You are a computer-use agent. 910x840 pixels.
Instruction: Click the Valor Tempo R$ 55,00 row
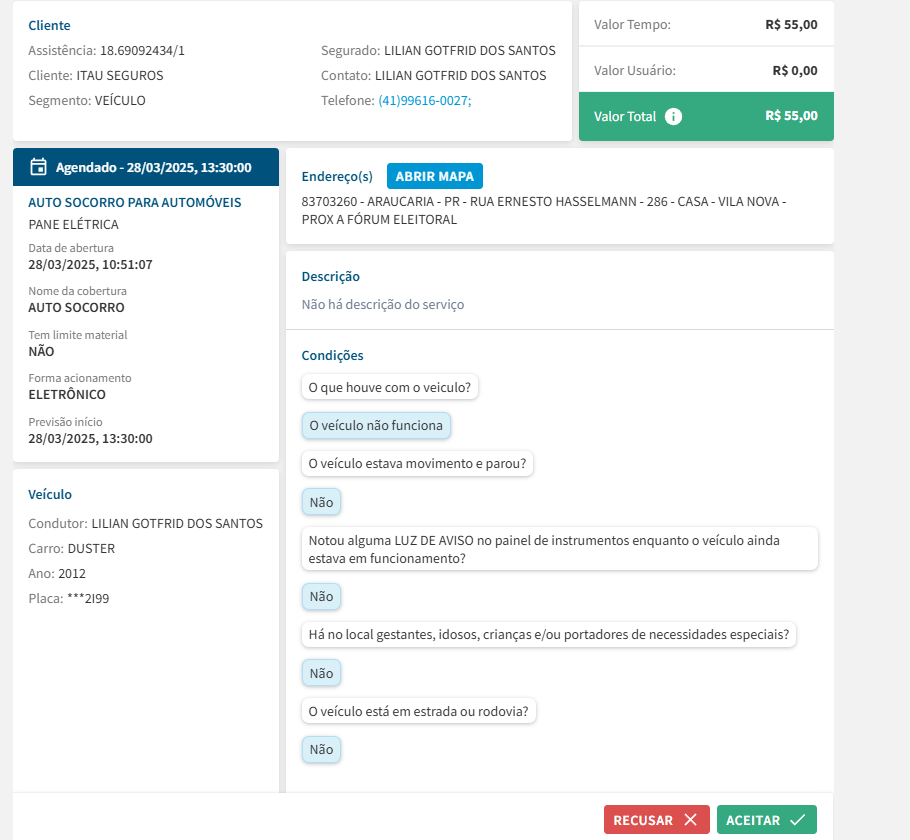706,25
